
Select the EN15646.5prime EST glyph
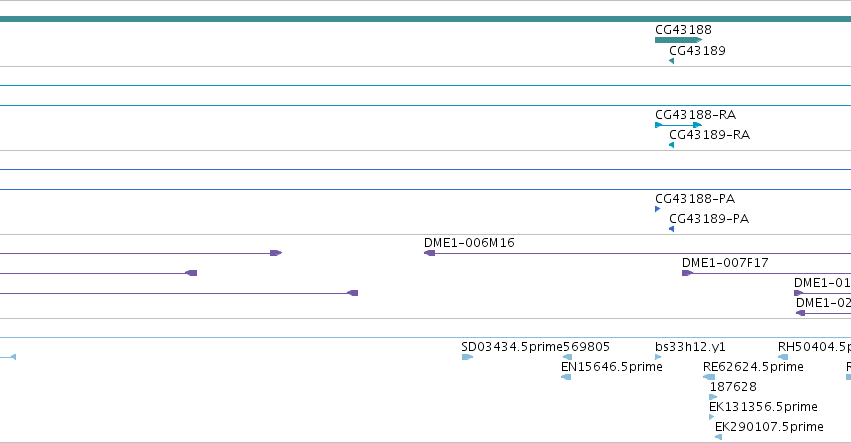click(x=566, y=377)
